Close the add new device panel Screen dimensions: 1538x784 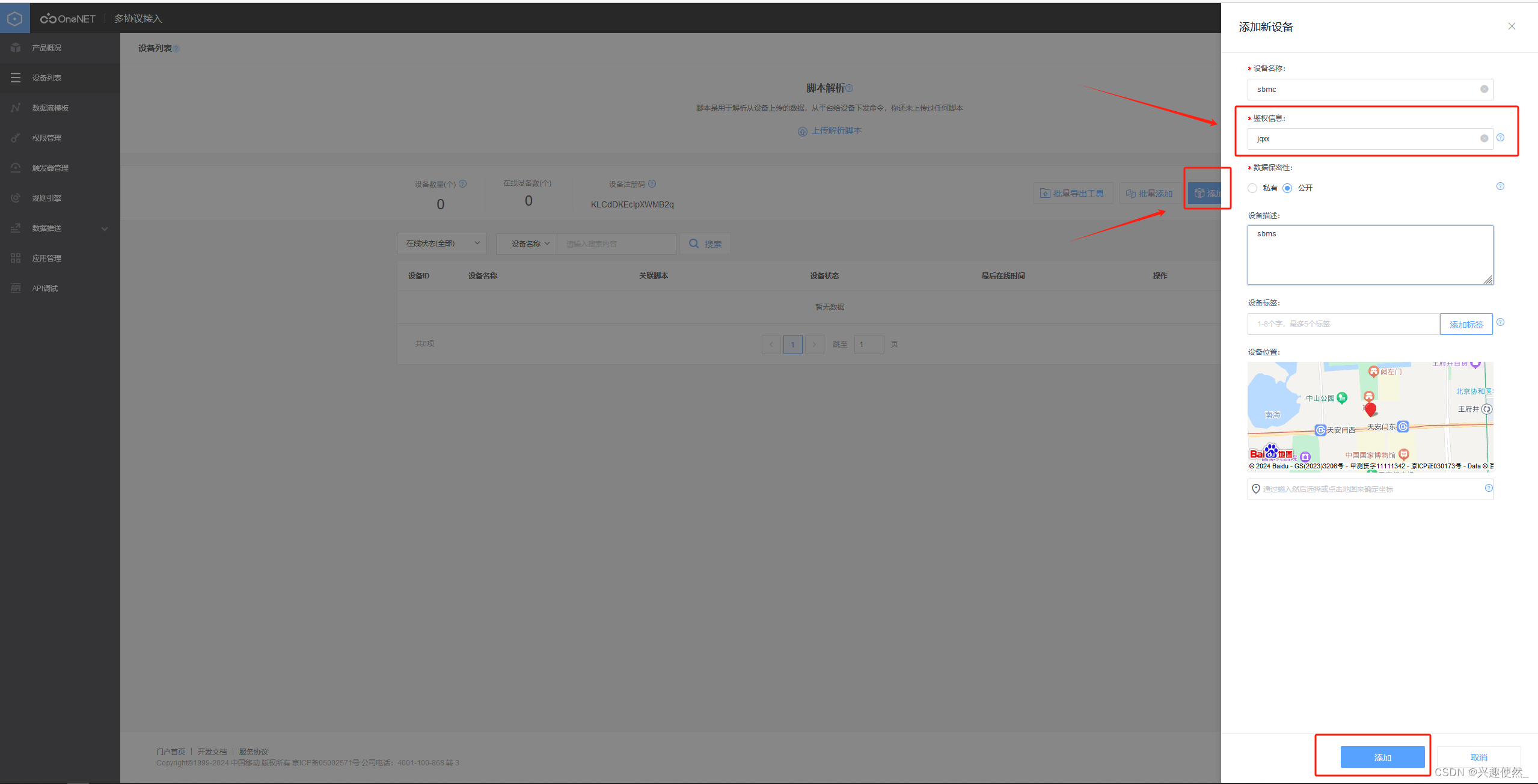pos(1511,26)
